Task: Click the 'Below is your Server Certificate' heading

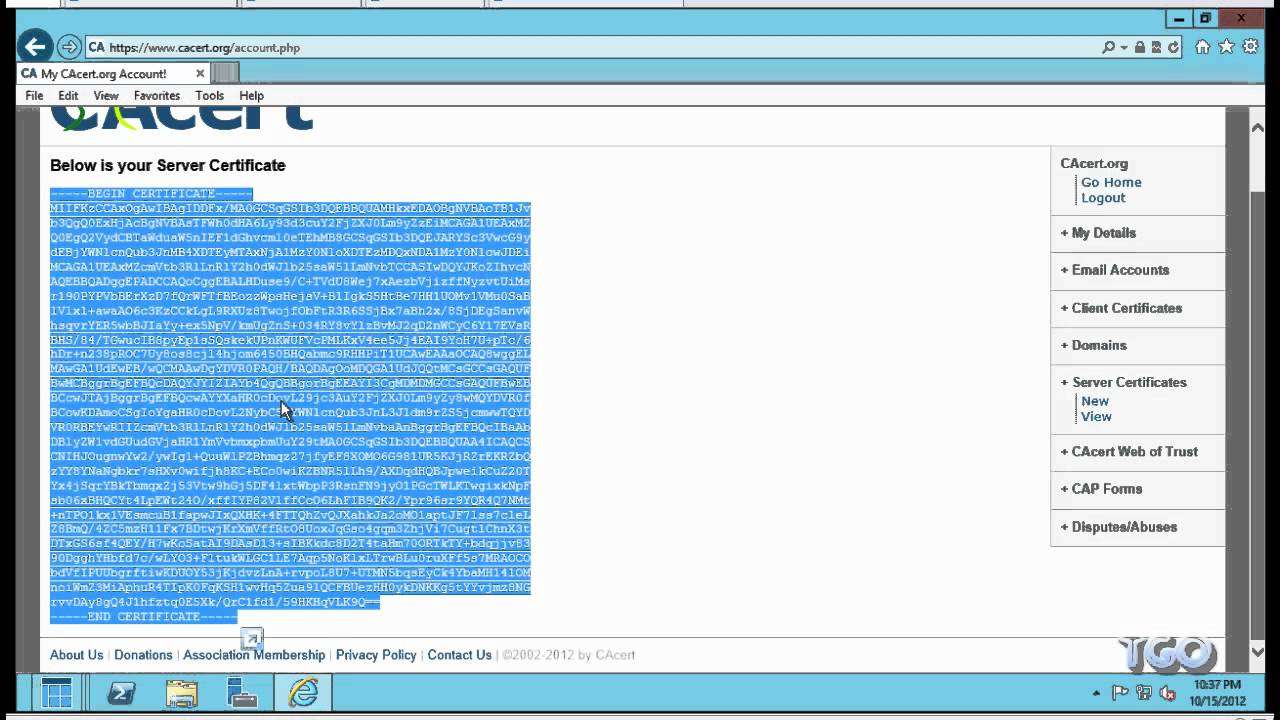Action: (168, 166)
